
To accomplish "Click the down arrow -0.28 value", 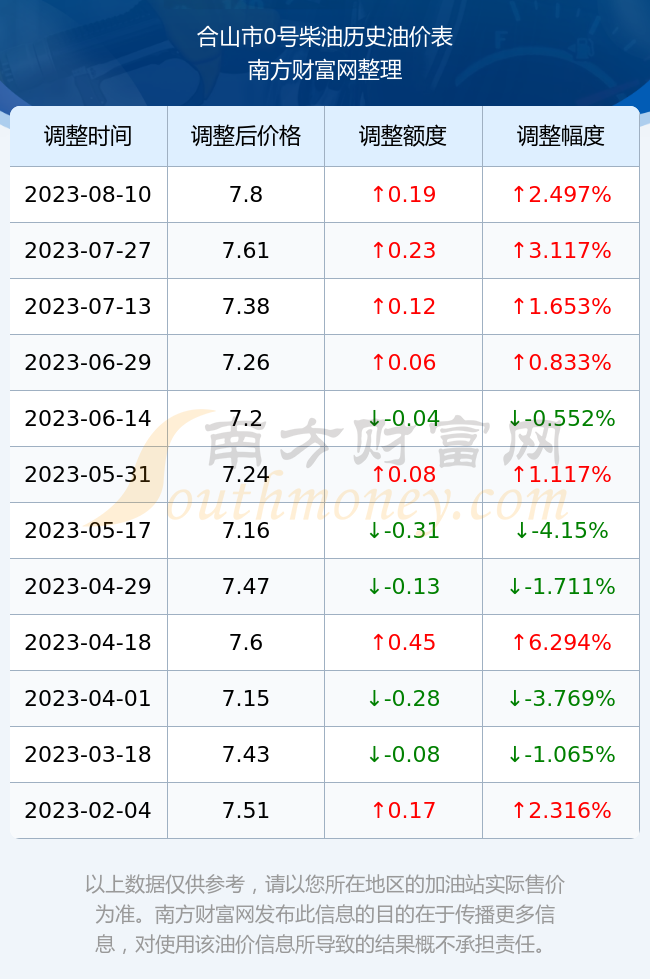I will coord(403,698).
